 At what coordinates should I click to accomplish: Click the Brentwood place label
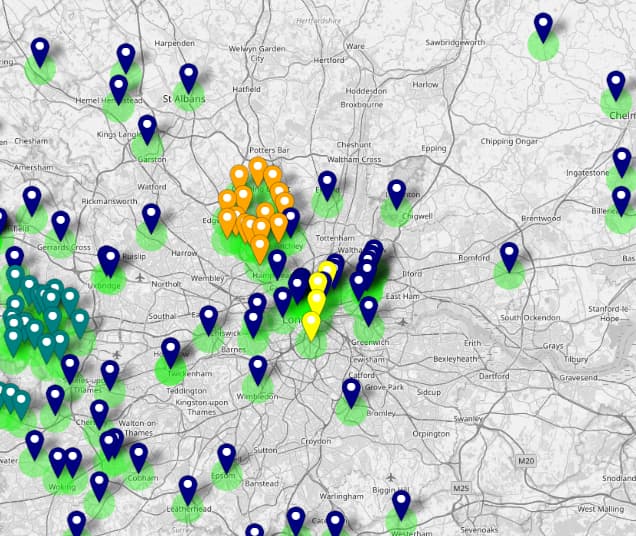tap(541, 218)
